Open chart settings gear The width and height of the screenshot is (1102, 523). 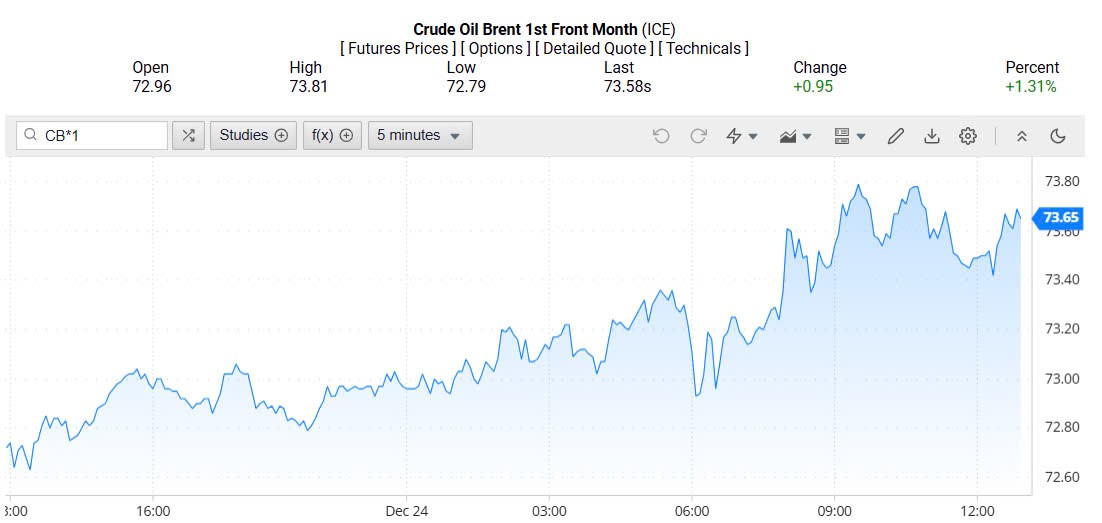[967, 136]
